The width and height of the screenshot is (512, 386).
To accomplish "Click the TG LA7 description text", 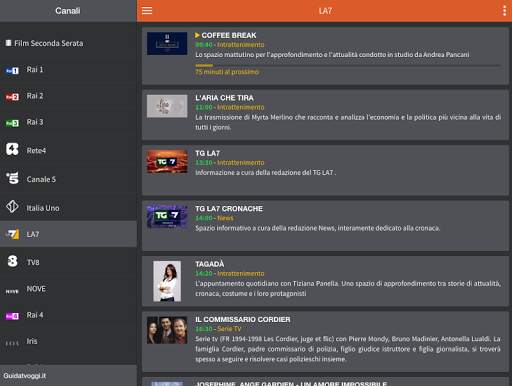I will coord(265,173).
